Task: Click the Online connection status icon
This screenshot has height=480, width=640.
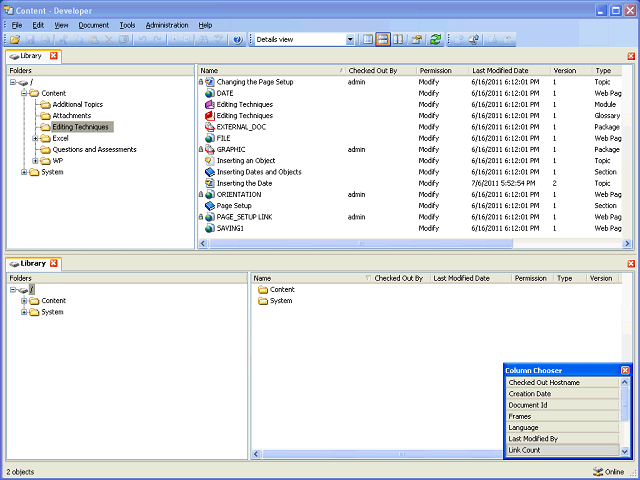Action: (598, 472)
